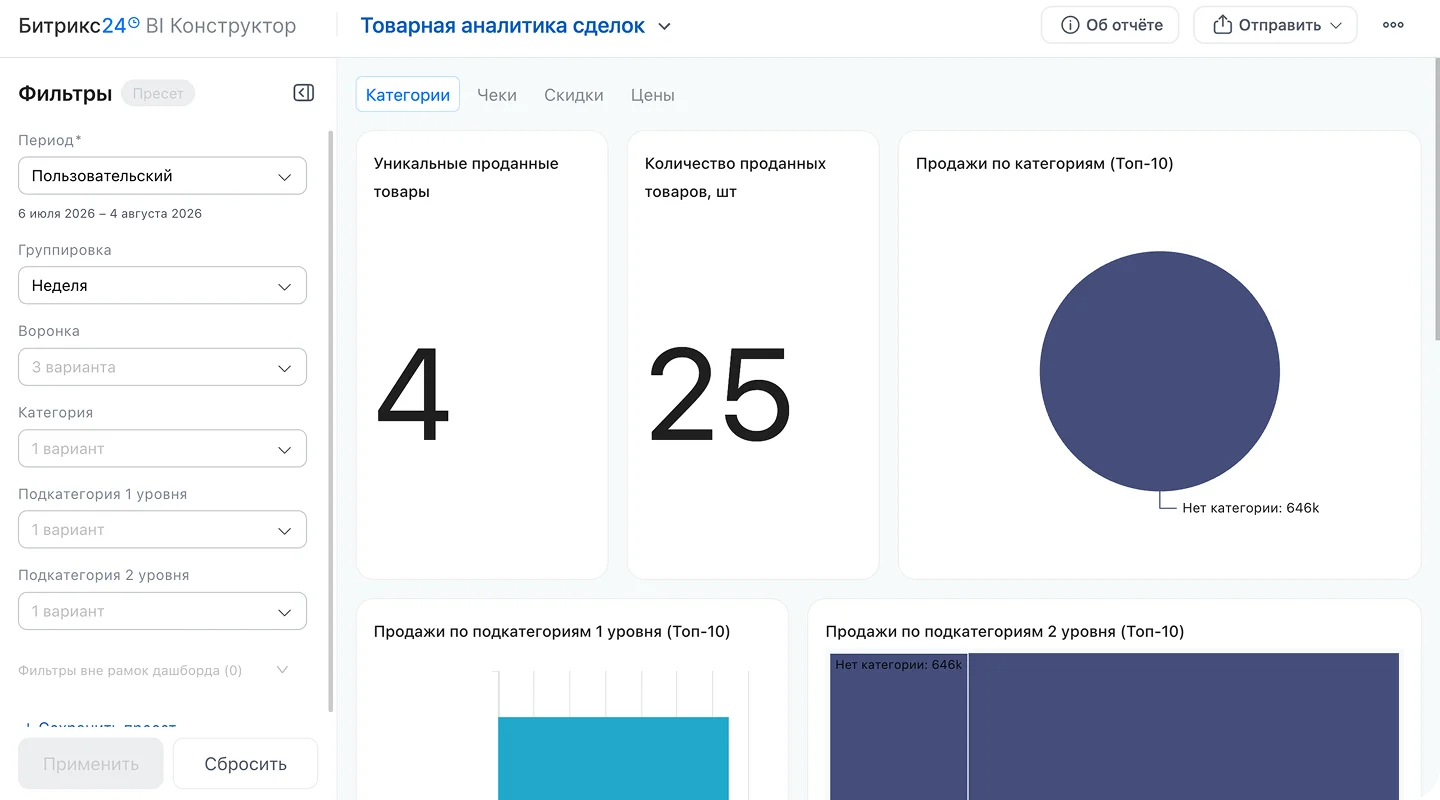
Task: Click the number 4 unique products value
Action: [x=412, y=395]
